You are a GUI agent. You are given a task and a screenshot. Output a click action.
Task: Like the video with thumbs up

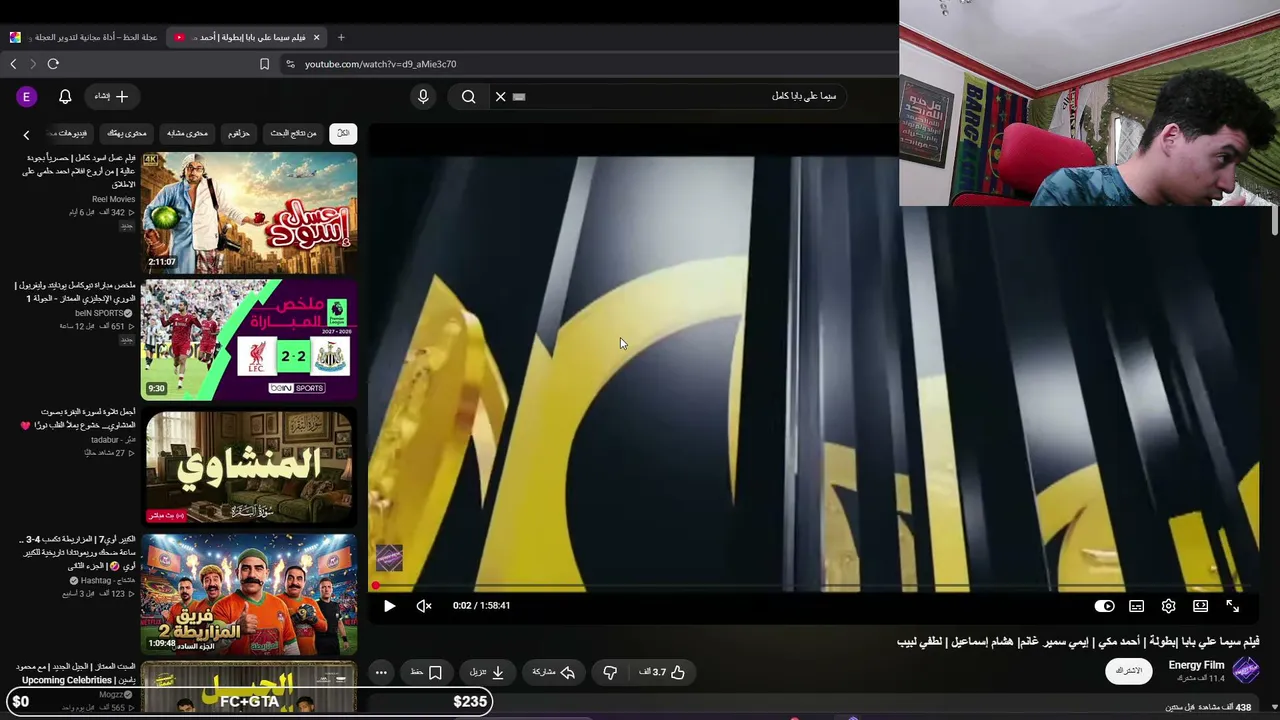663,672
